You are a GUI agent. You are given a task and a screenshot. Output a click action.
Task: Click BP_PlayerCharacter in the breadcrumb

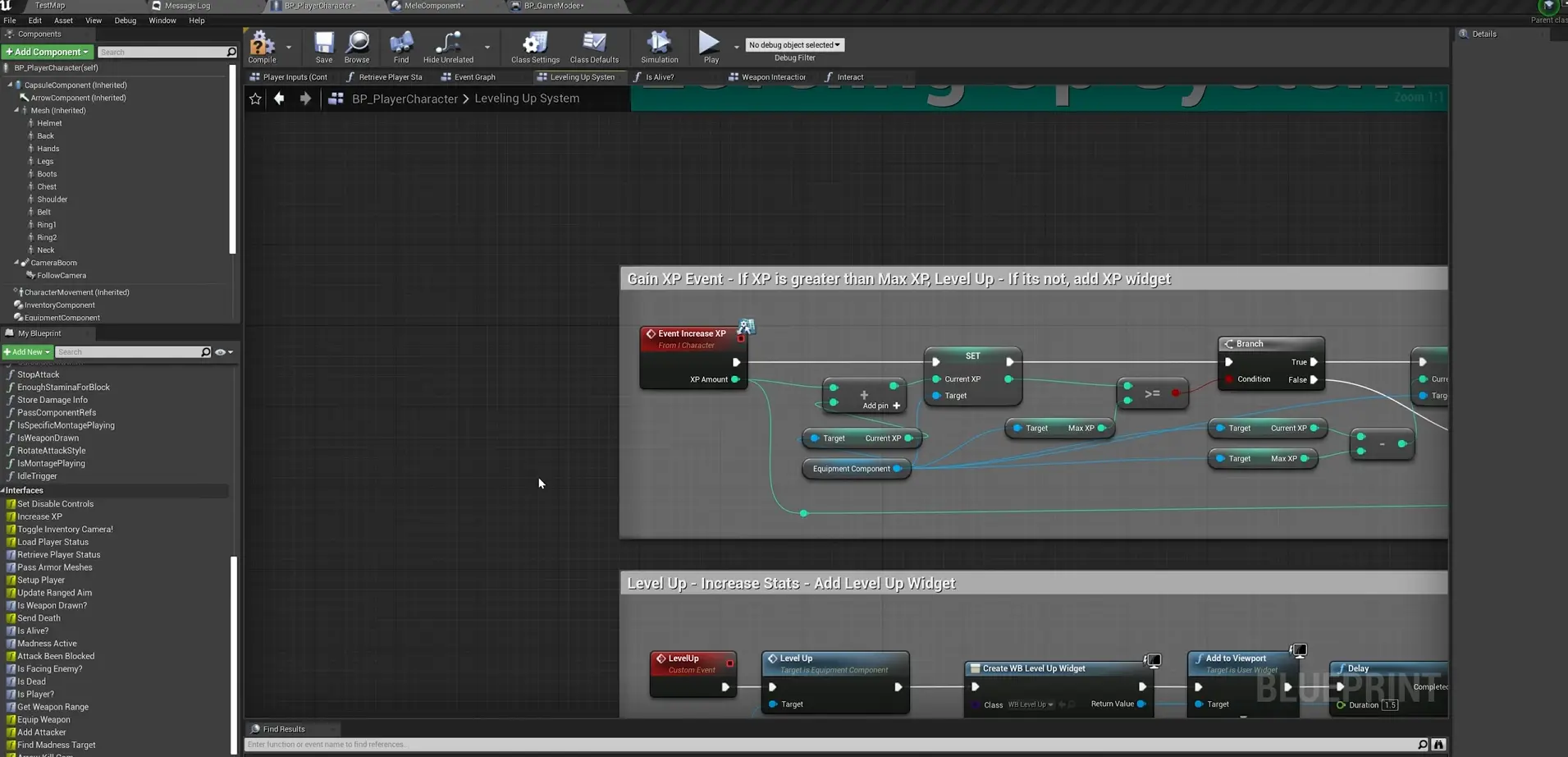[405, 99]
